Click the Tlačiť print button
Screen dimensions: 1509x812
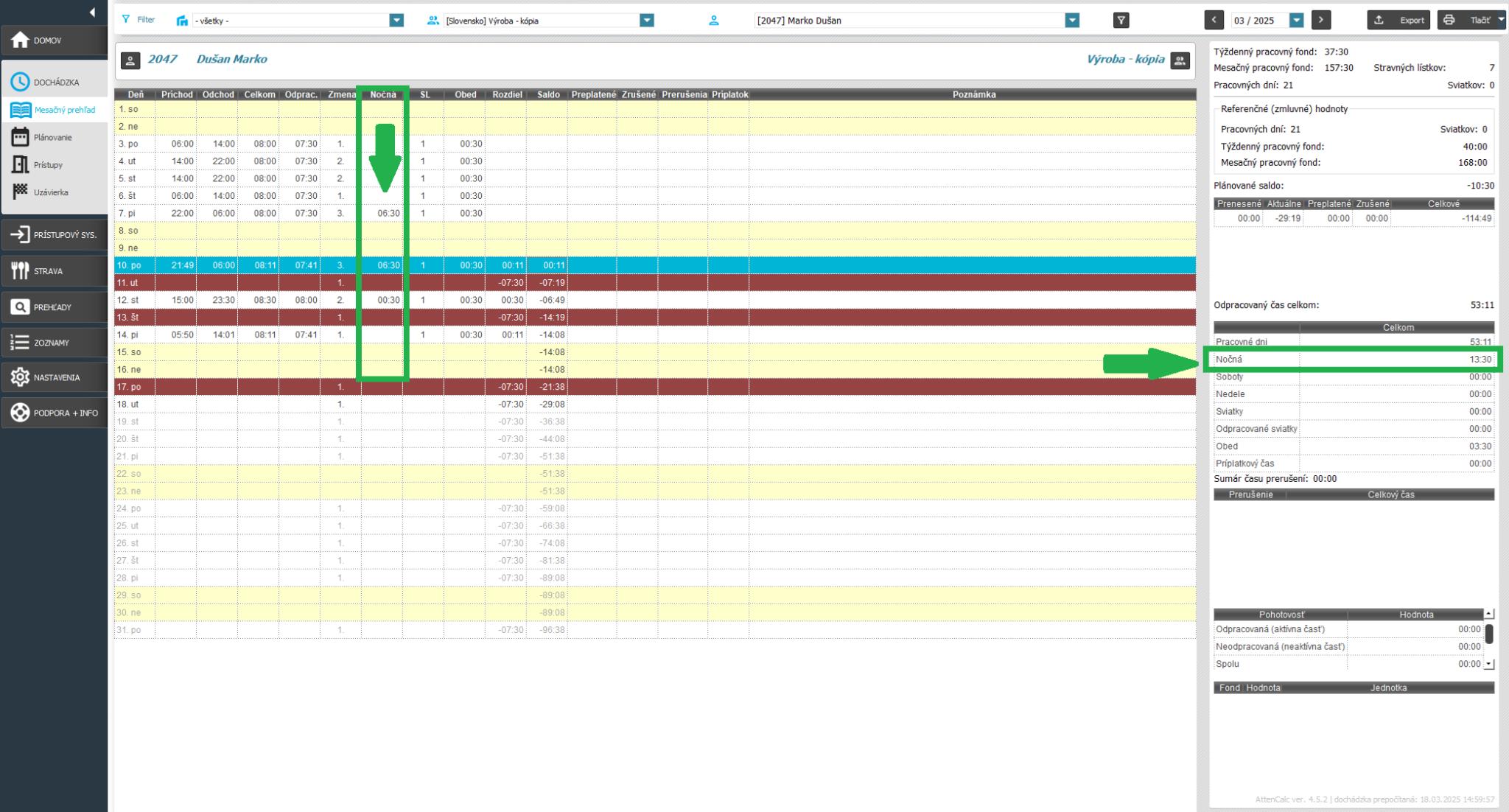pos(1468,20)
